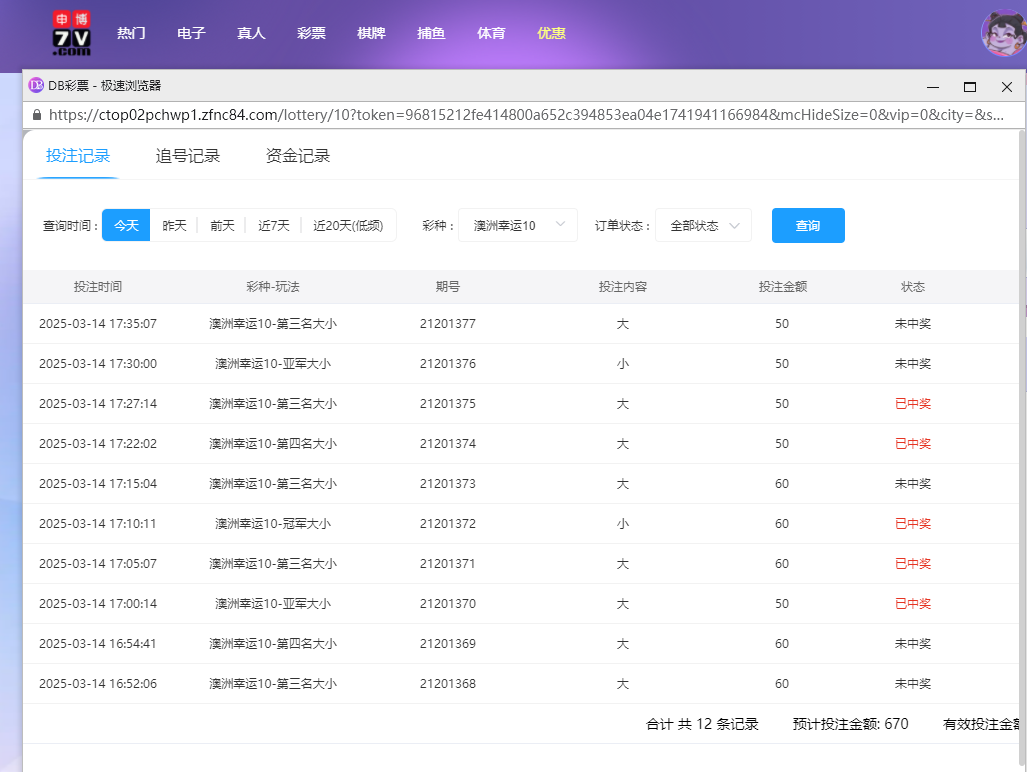This screenshot has width=1027, height=772.
Task: Select 前天 date filter
Action: 222,225
